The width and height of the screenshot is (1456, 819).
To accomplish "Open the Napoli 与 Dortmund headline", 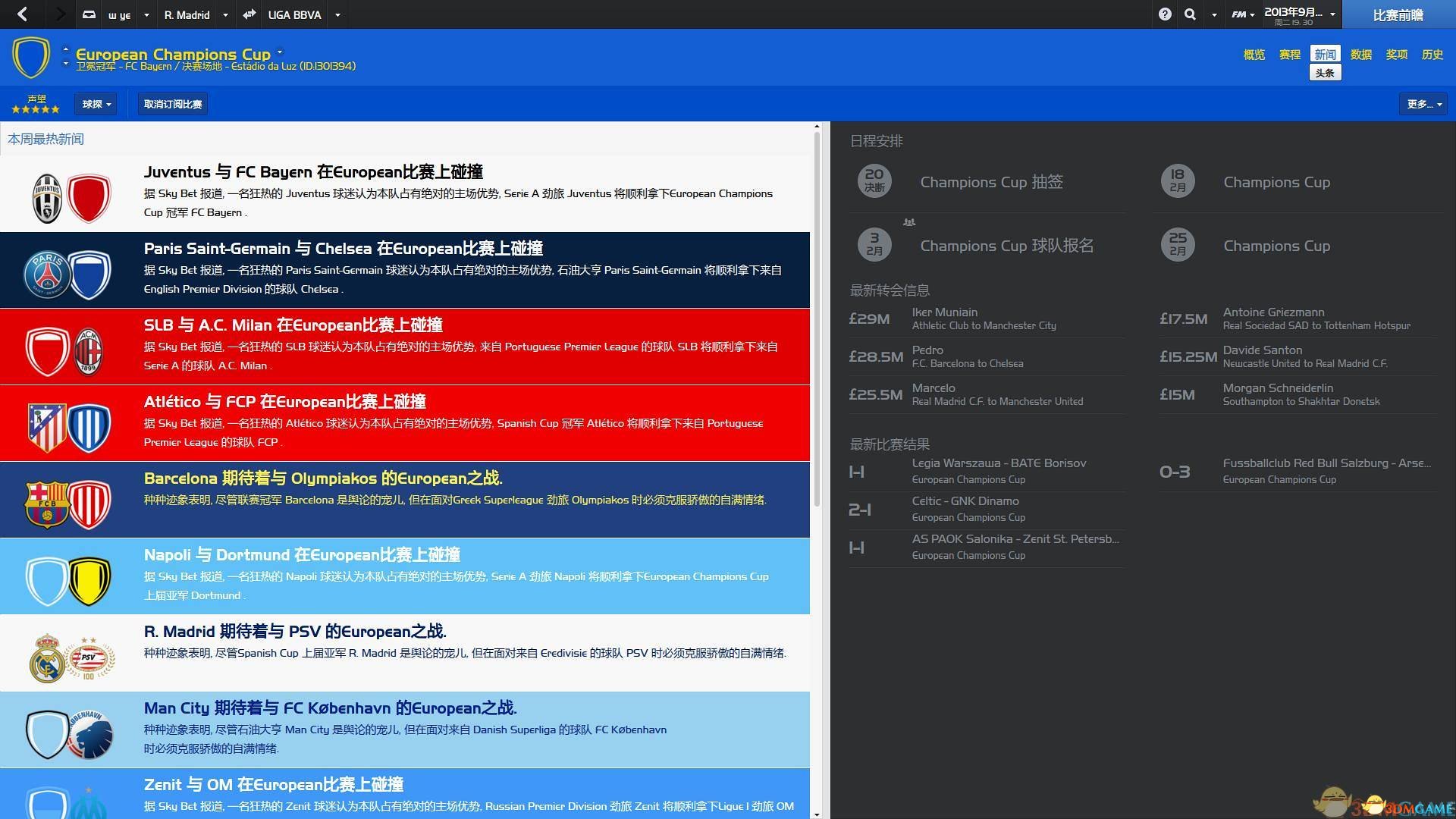I will (x=302, y=555).
